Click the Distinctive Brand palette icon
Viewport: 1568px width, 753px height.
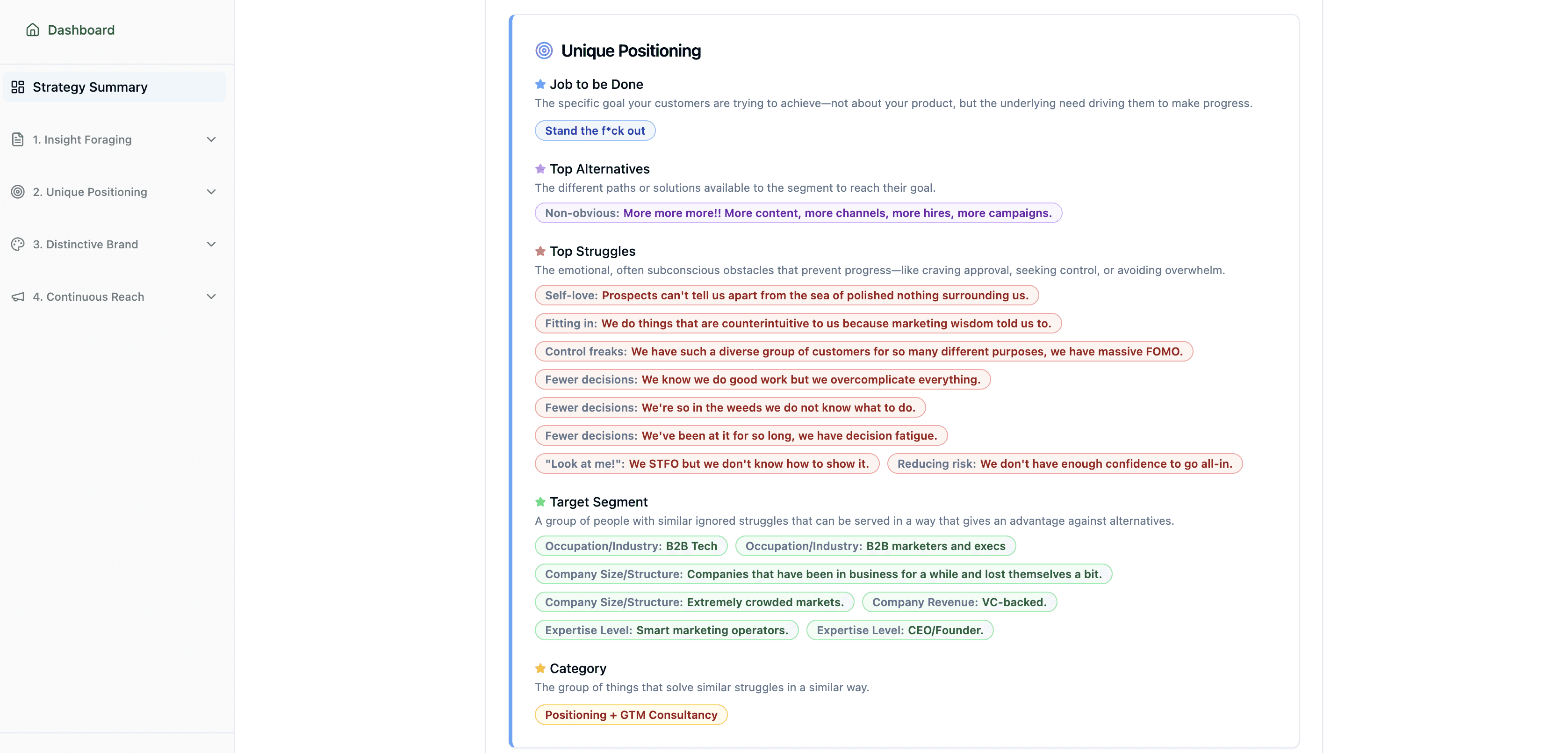pos(18,244)
